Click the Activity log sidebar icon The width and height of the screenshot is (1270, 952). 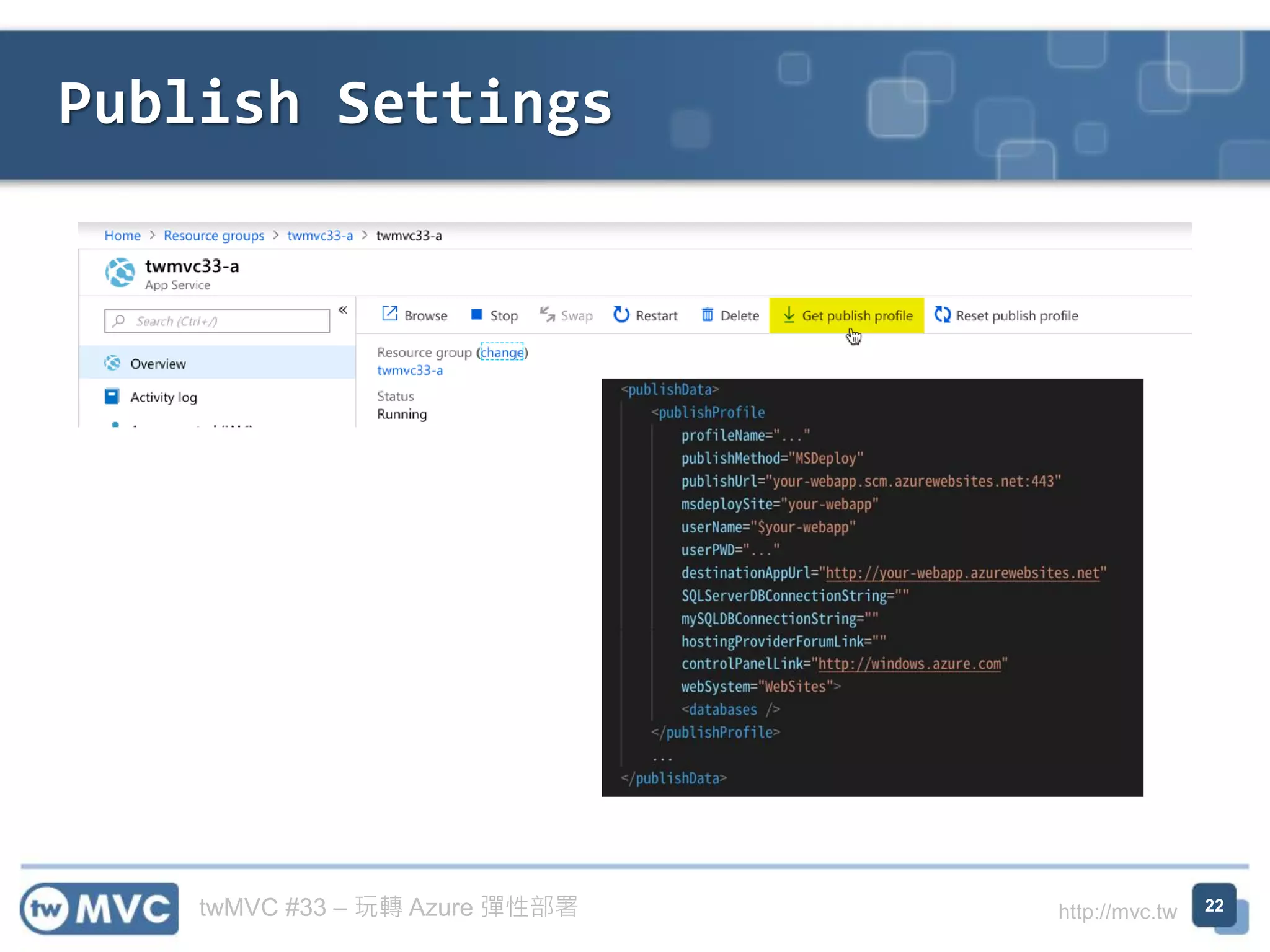[112, 397]
